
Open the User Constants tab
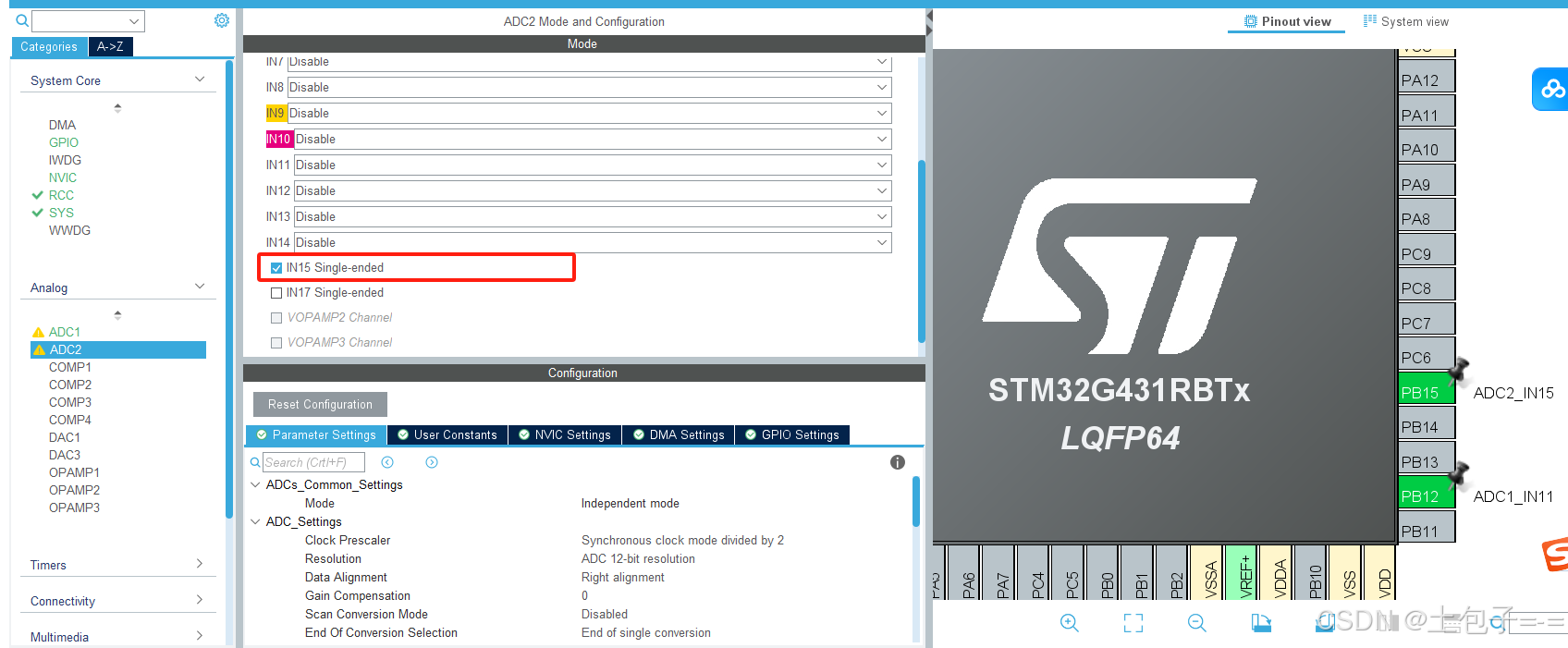click(447, 434)
